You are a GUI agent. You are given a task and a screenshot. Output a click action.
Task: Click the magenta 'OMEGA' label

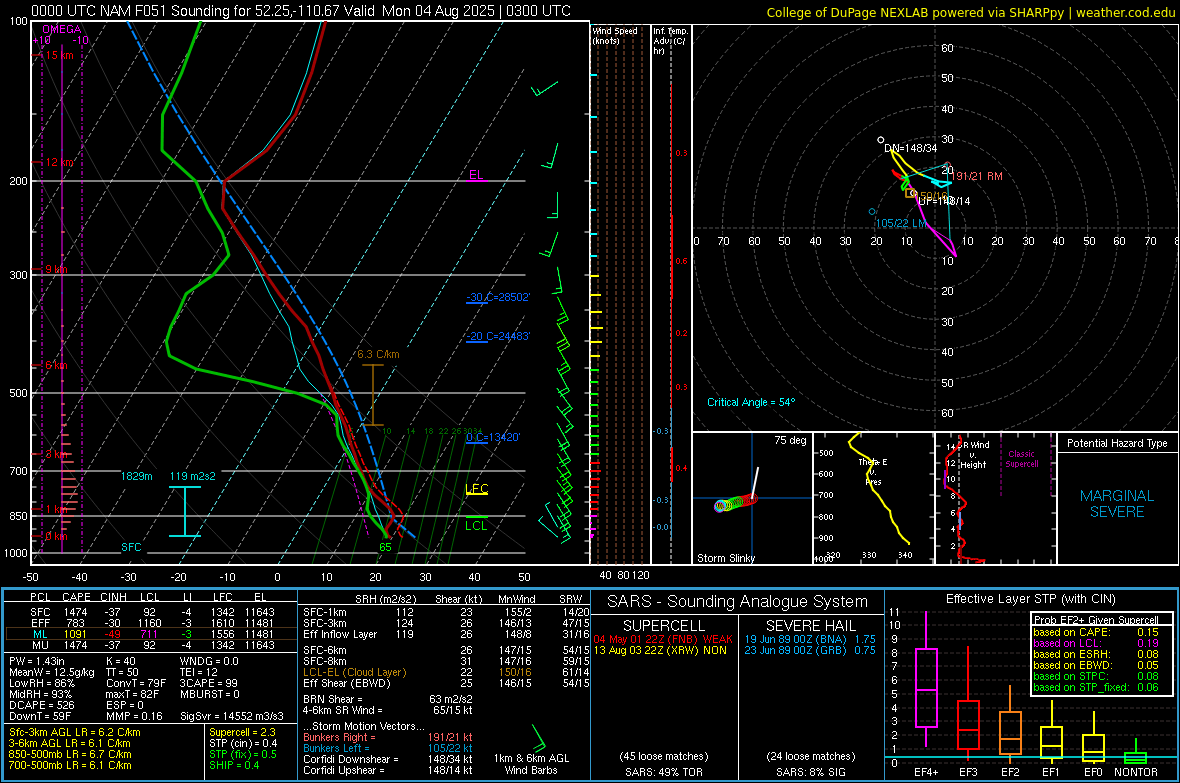62,29
